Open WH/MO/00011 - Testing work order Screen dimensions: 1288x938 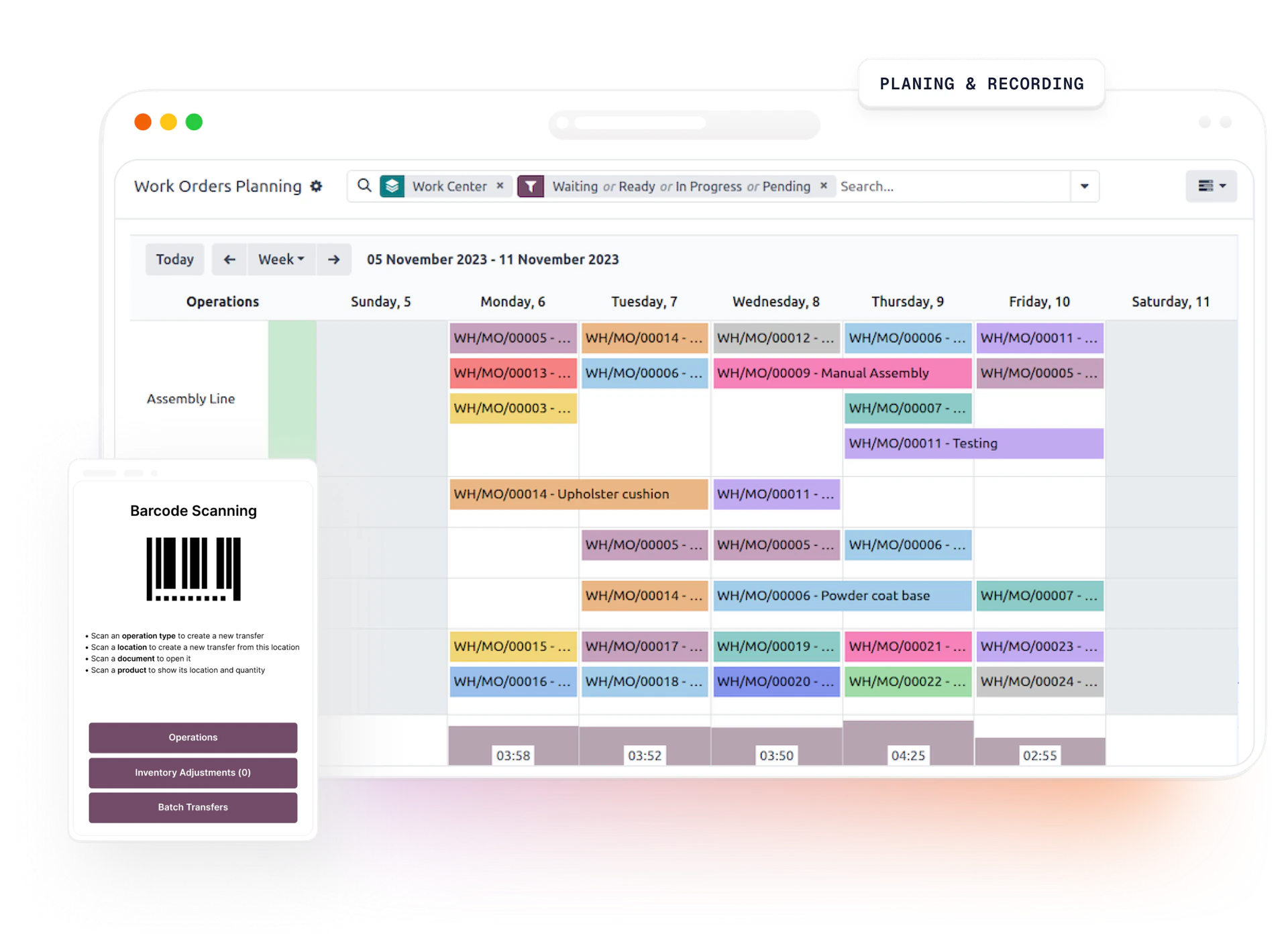(973, 444)
